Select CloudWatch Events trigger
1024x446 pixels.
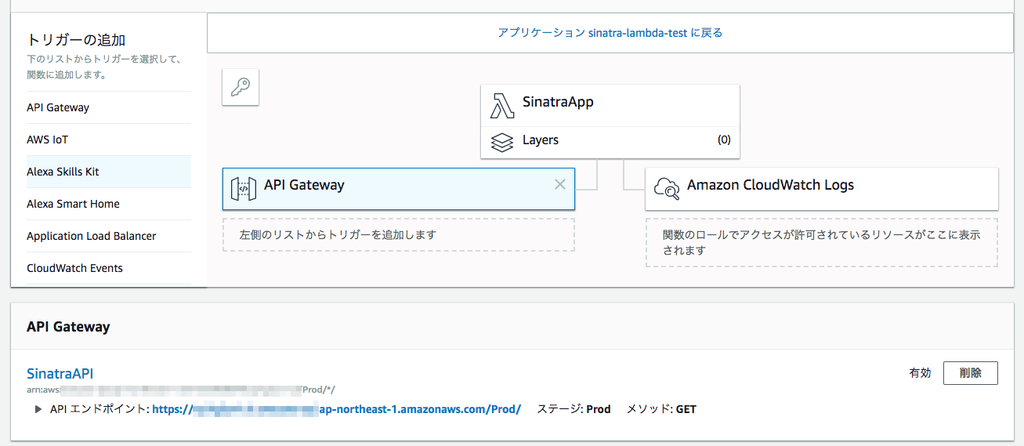108,268
